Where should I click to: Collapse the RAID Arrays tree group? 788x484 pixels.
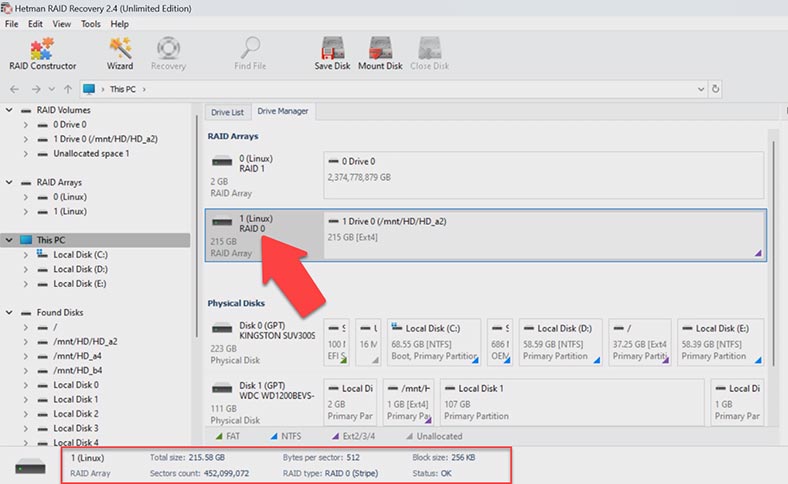9,182
